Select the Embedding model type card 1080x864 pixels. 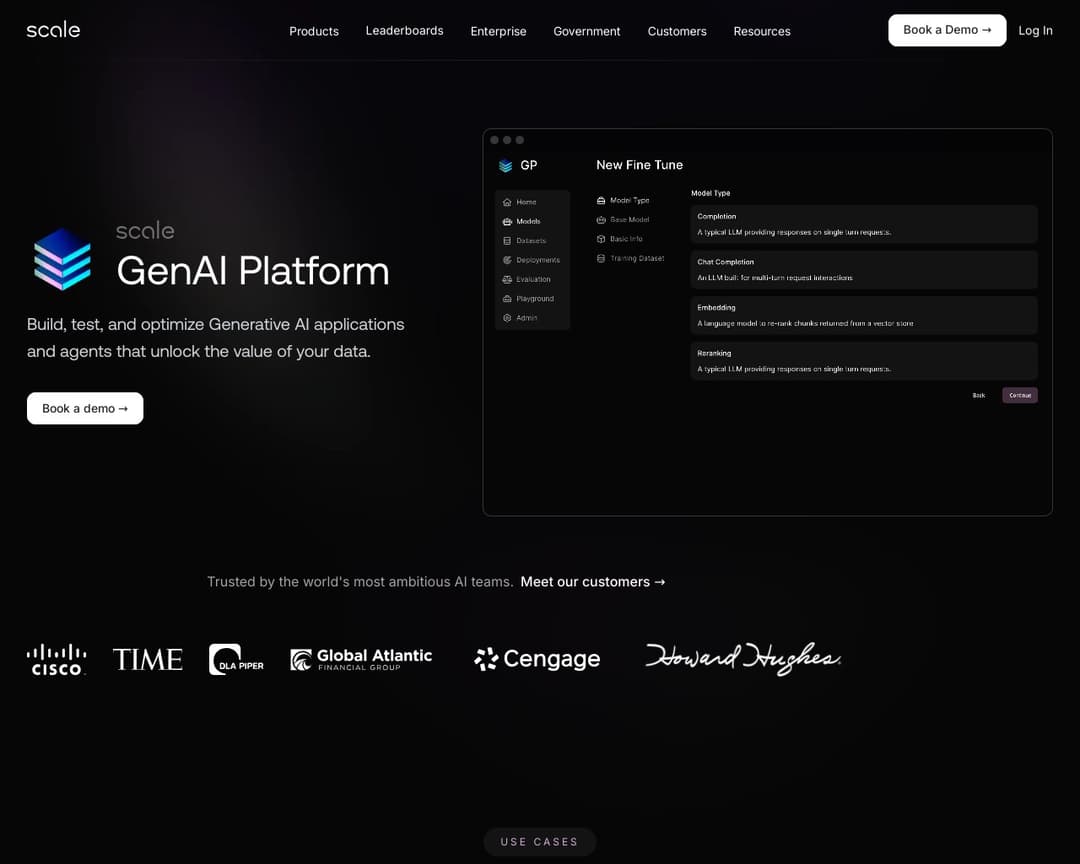pyautogui.click(x=864, y=315)
